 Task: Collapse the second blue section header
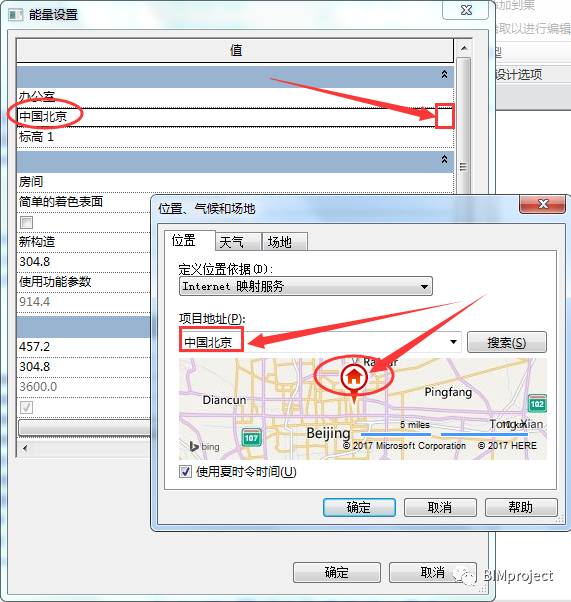[444, 159]
